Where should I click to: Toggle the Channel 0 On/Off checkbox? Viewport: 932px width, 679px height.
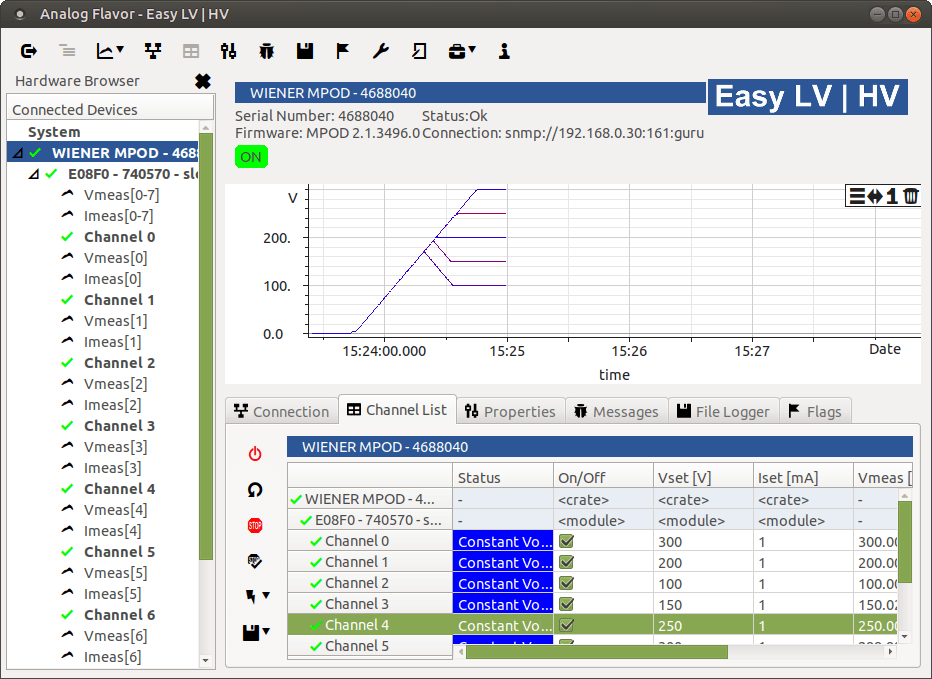tap(566, 541)
